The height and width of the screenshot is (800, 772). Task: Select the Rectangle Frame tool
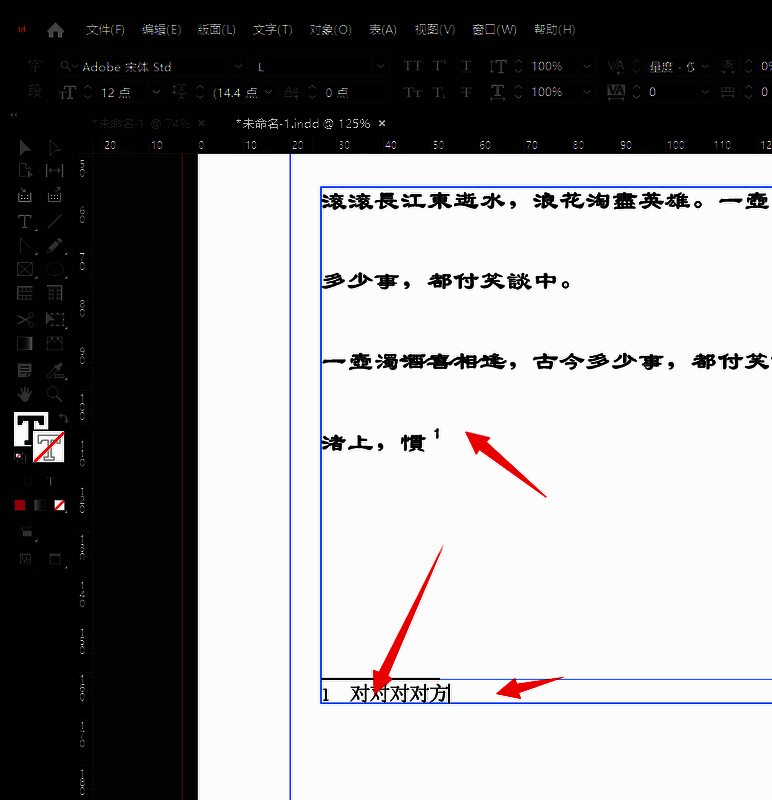tap(26, 270)
